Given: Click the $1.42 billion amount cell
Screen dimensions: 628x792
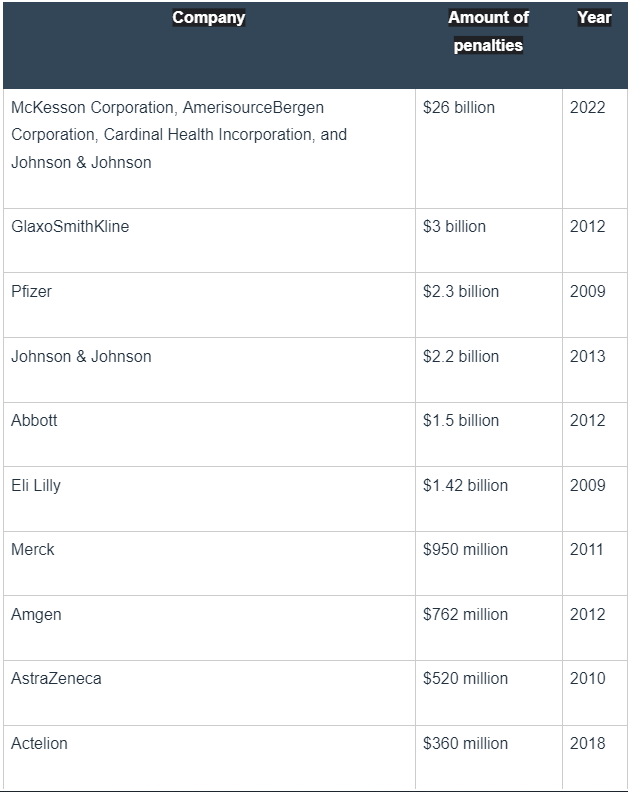Looking at the screenshot, I should [465, 485].
